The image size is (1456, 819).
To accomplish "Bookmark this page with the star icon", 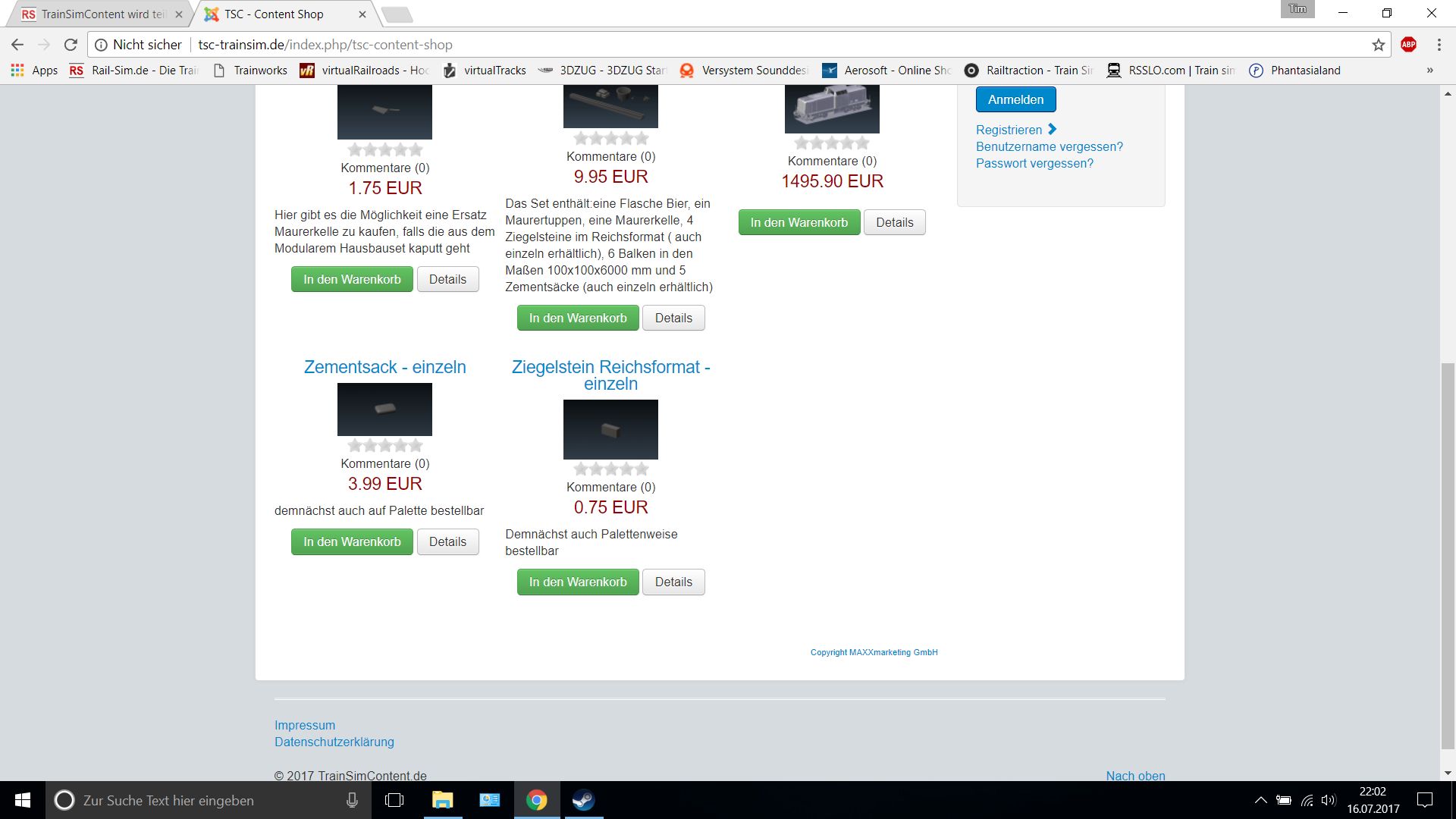I will click(1378, 45).
